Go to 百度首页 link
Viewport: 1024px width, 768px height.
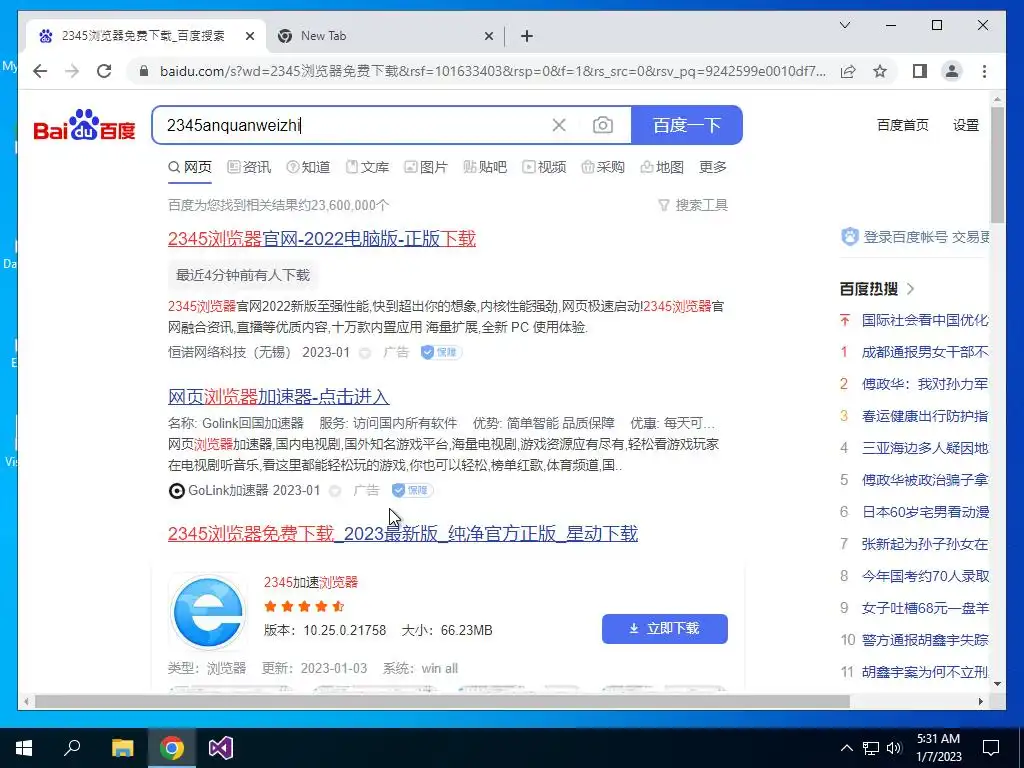pos(903,125)
